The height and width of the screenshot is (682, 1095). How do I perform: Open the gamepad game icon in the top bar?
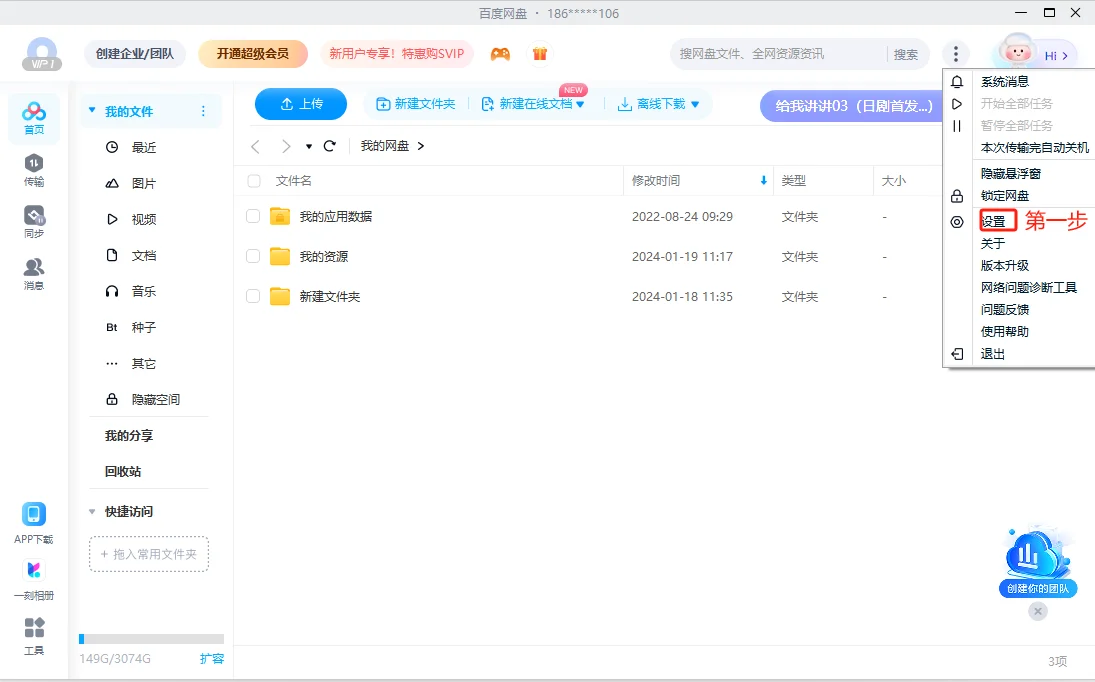pos(499,53)
